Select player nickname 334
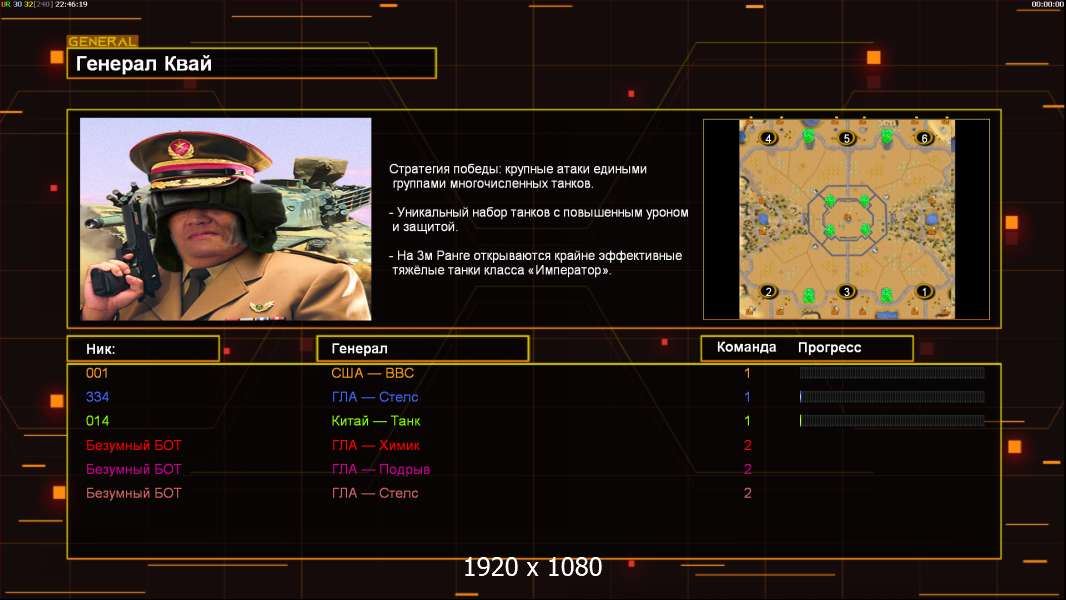Screen dimensions: 1066x600 click(x=97, y=397)
